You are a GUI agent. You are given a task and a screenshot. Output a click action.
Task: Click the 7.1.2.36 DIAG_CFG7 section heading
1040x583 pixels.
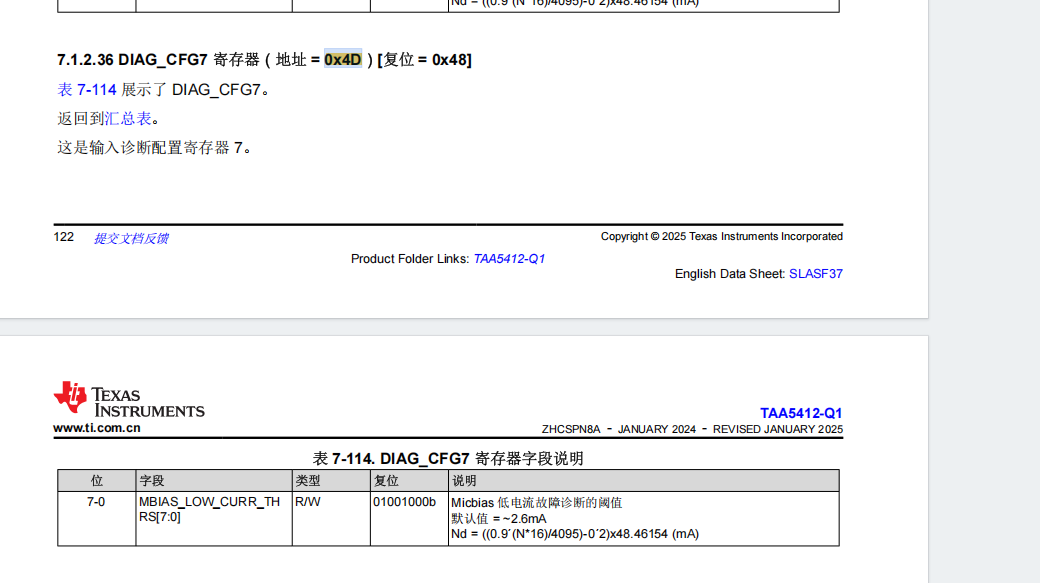pos(265,60)
